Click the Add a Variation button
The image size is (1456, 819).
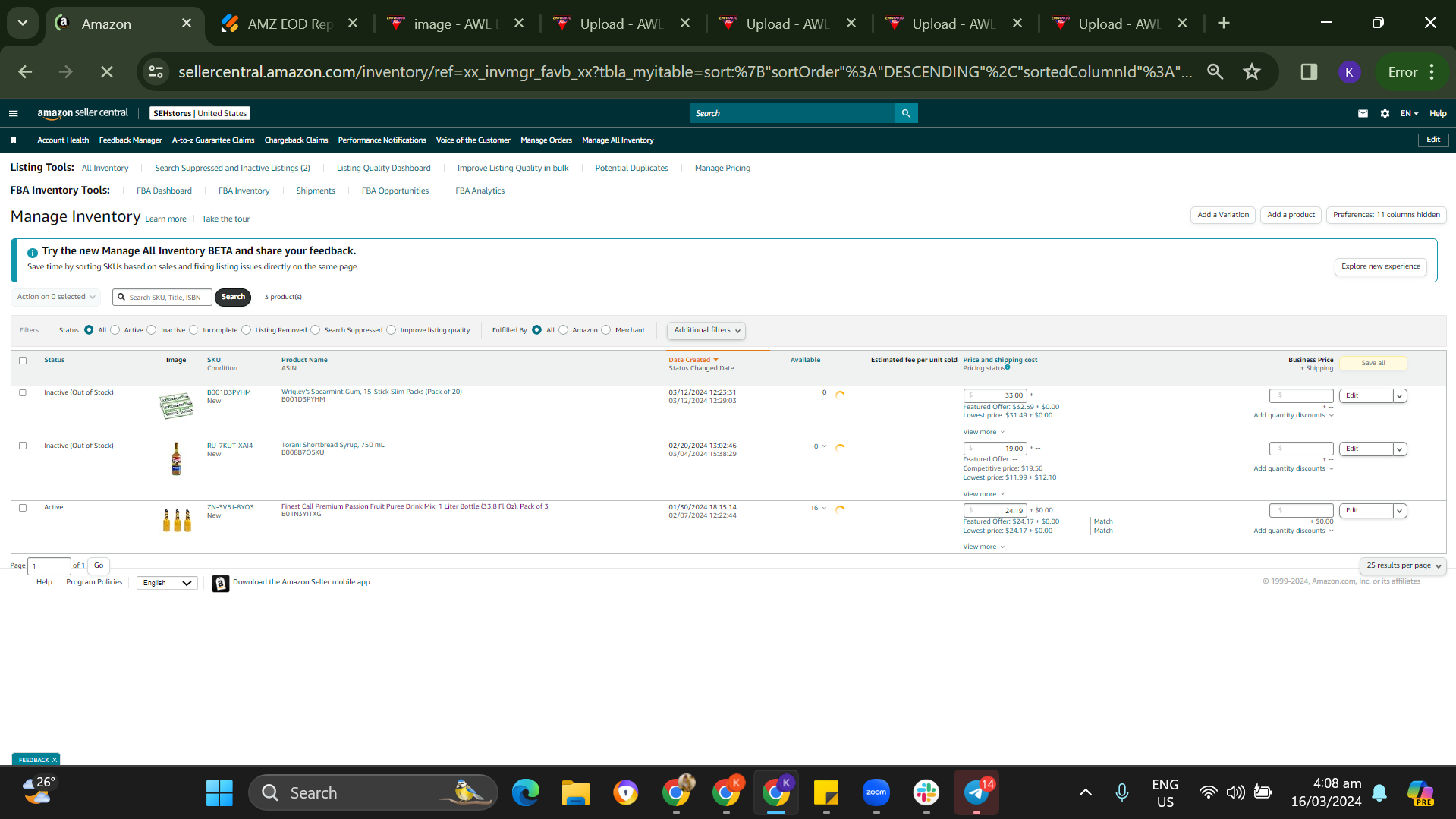pos(1223,215)
